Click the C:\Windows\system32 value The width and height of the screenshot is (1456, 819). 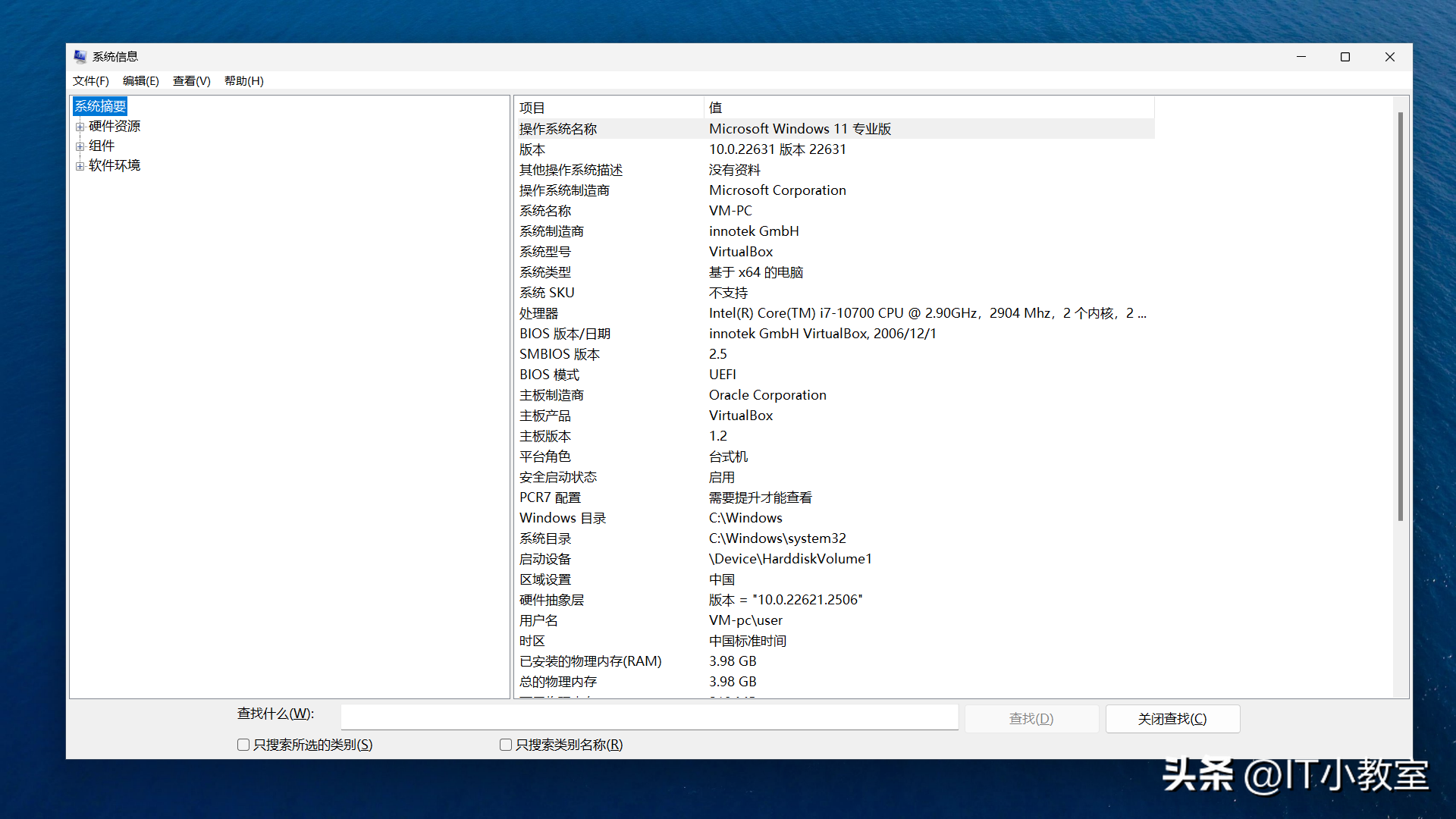click(777, 538)
